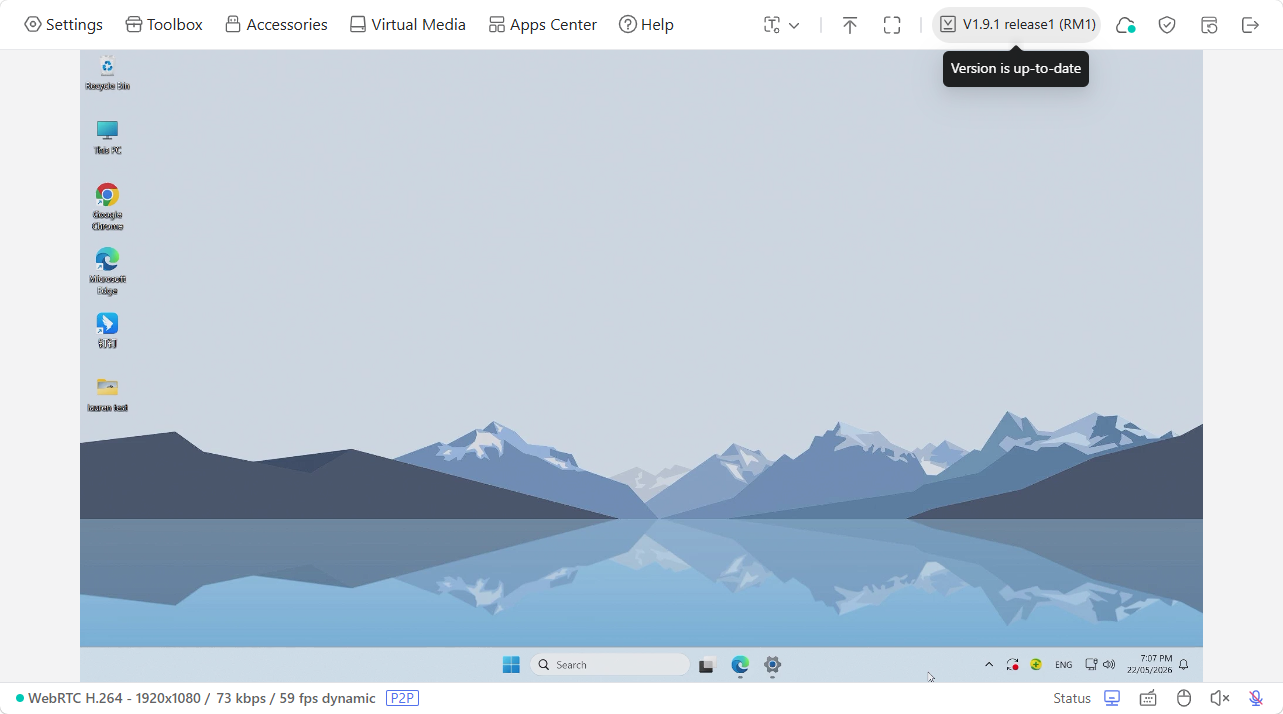1283x714 pixels.
Task: Click the V1.9.1 release1 (RM1) version button
Action: [1016, 24]
